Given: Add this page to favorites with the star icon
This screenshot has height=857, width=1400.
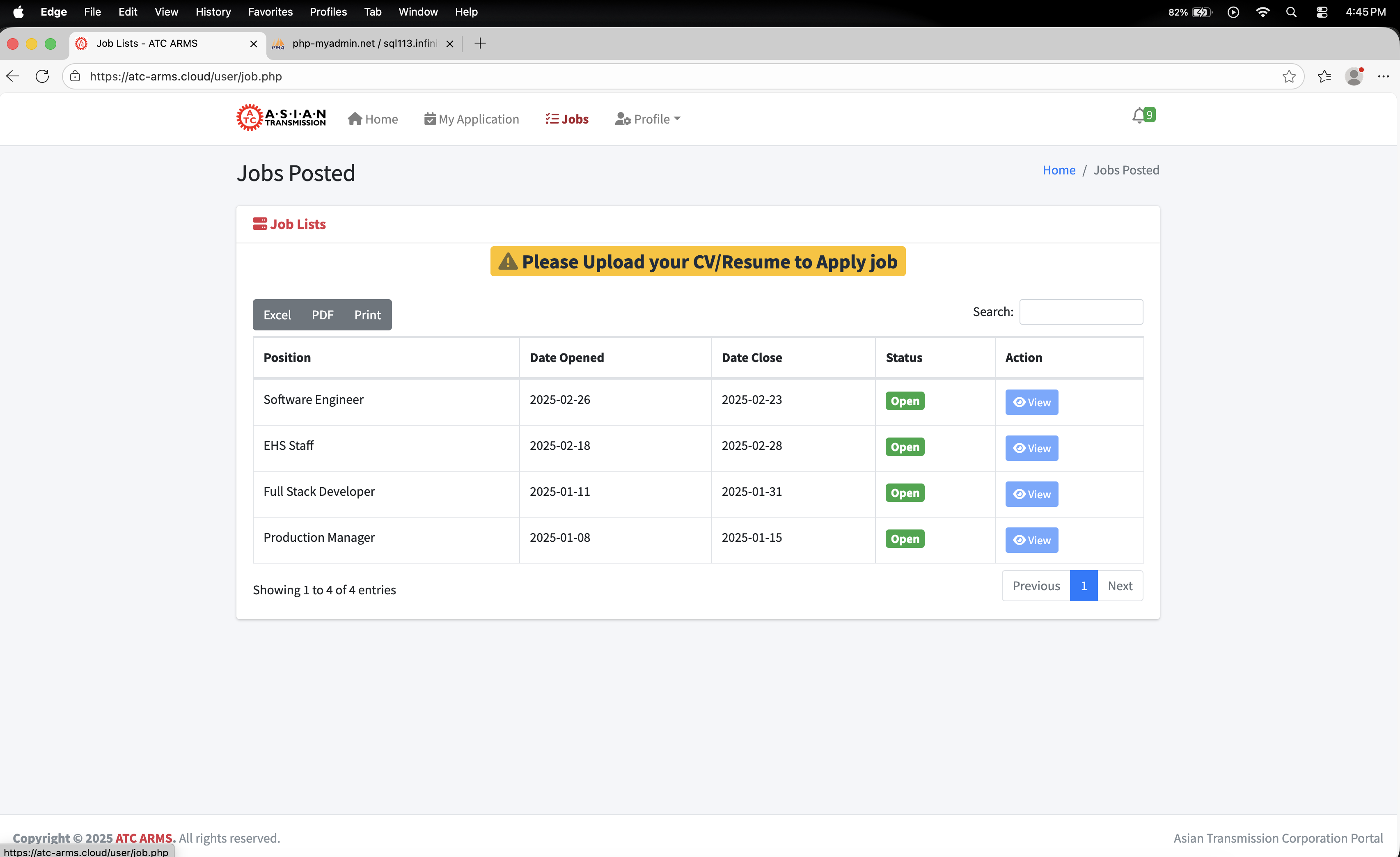Looking at the screenshot, I should coord(1289,76).
